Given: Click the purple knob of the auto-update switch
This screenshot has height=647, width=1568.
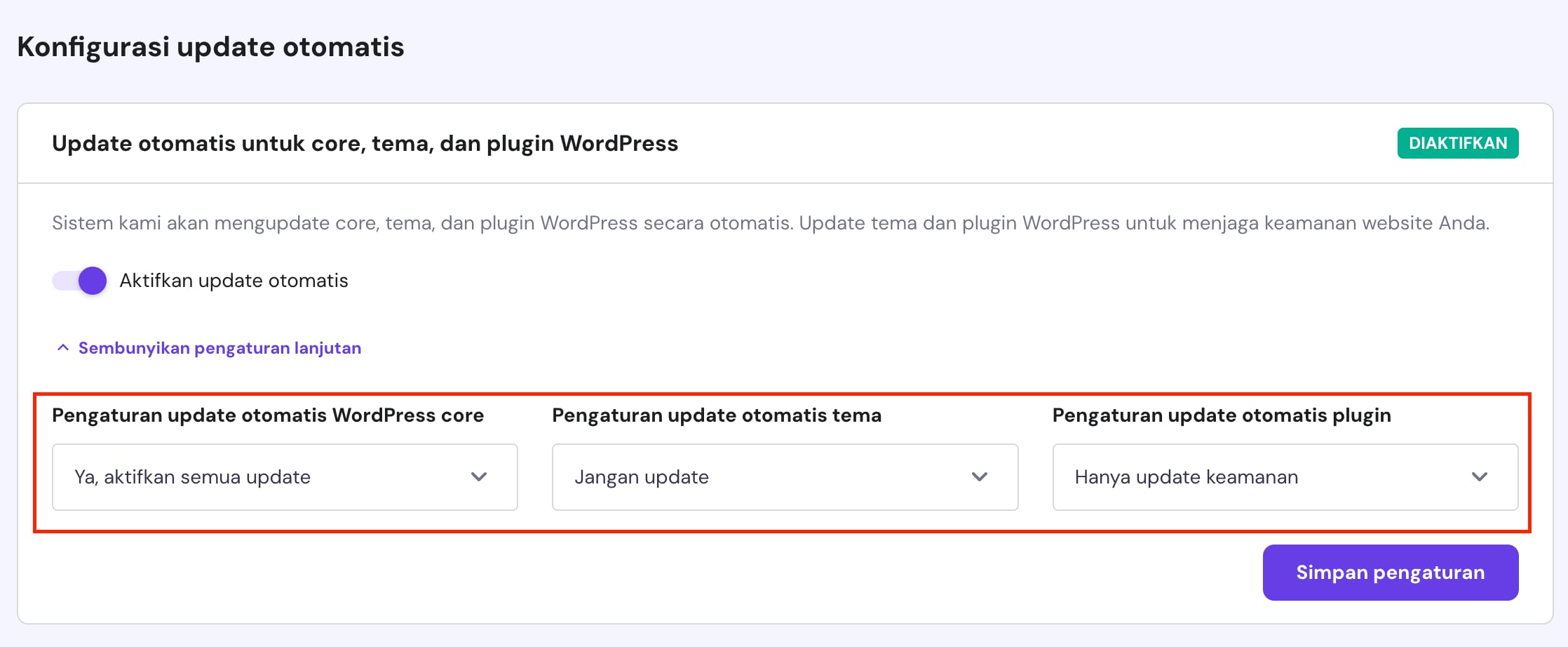Looking at the screenshot, I should 93,281.
